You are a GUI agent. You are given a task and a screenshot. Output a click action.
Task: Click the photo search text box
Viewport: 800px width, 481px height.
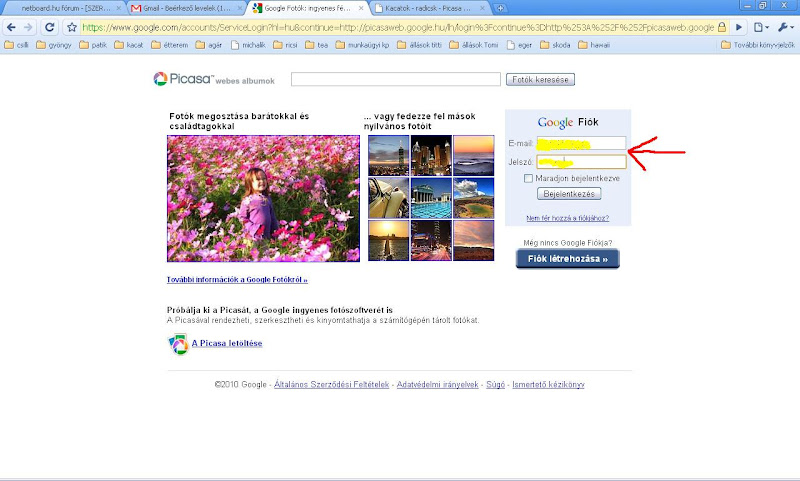click(x=396, y=79)
